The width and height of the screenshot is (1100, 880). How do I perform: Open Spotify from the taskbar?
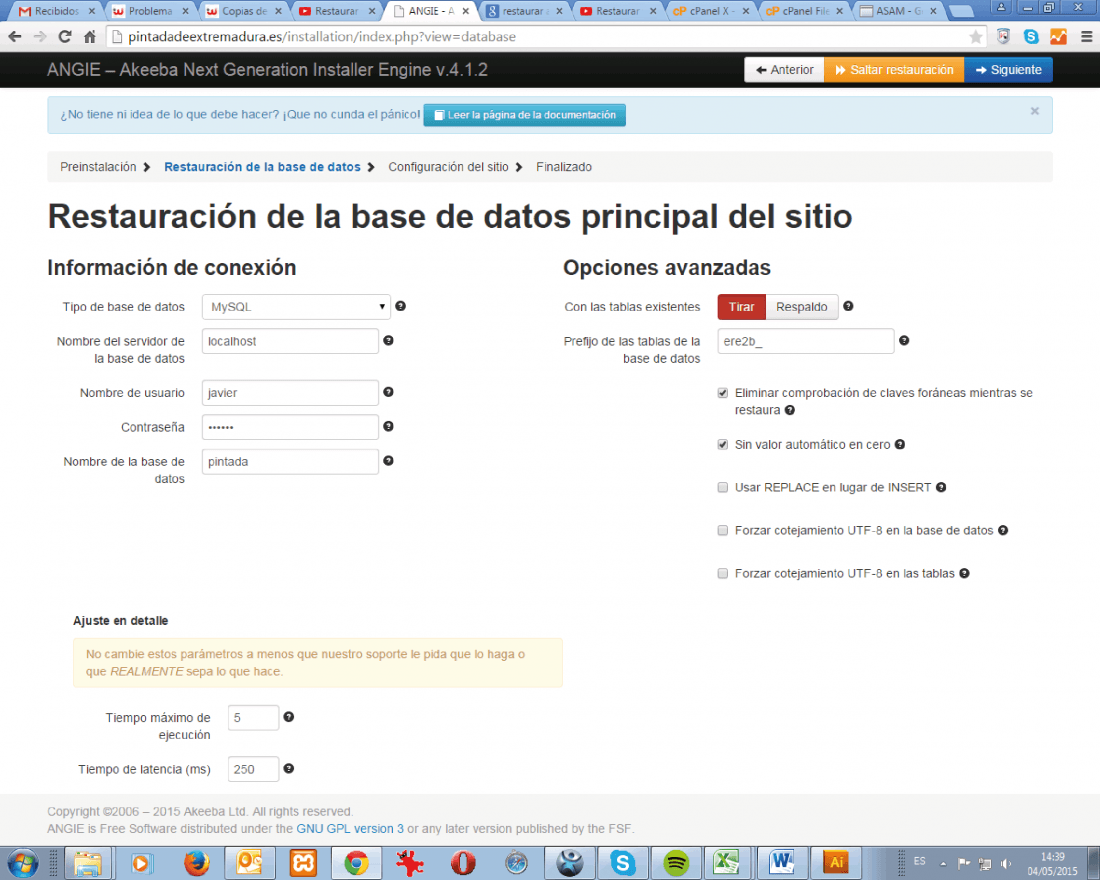coord(676,862)
